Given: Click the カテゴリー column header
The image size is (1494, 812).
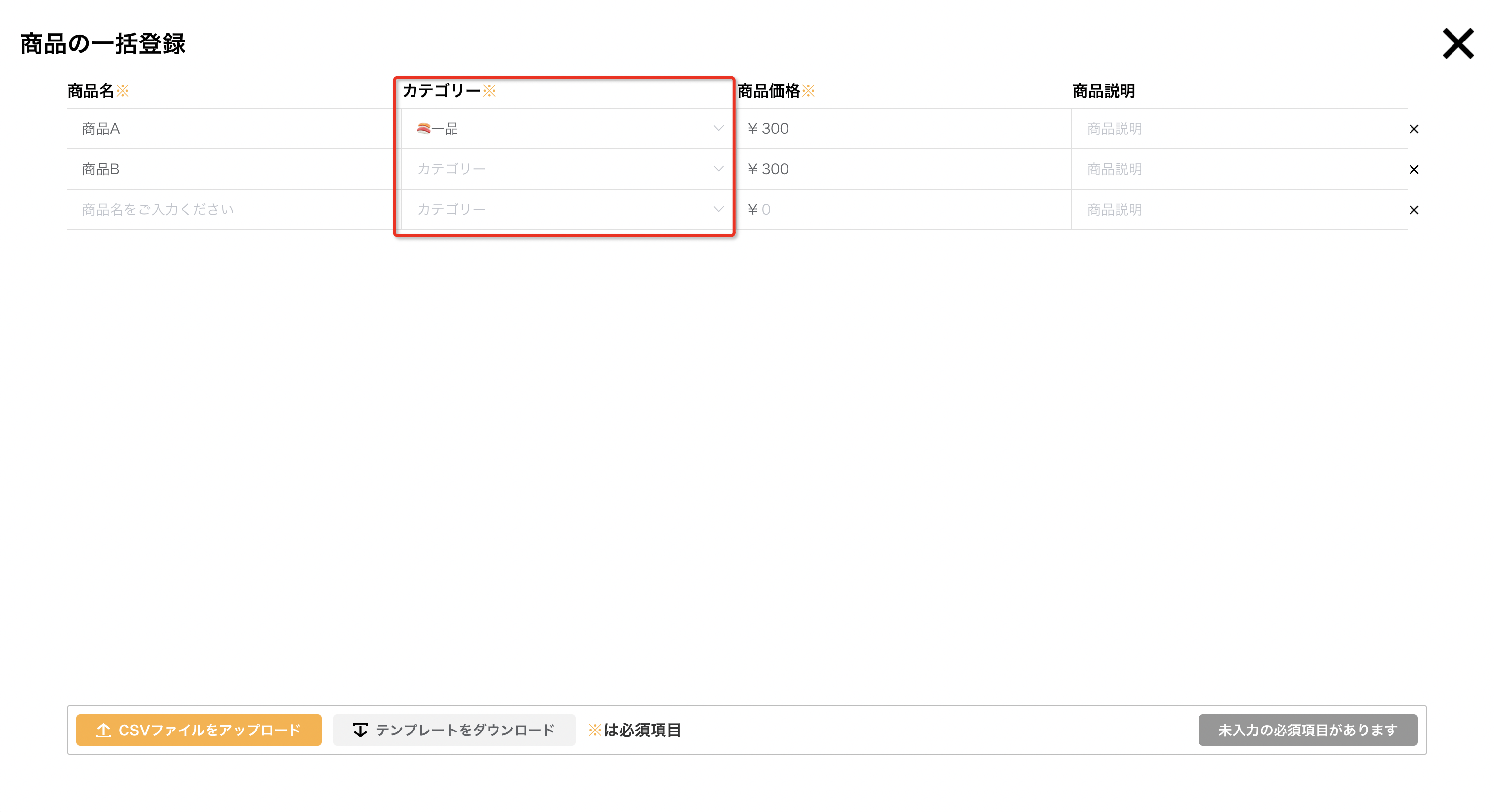Looking at the screenshot, I should (449, 91).
